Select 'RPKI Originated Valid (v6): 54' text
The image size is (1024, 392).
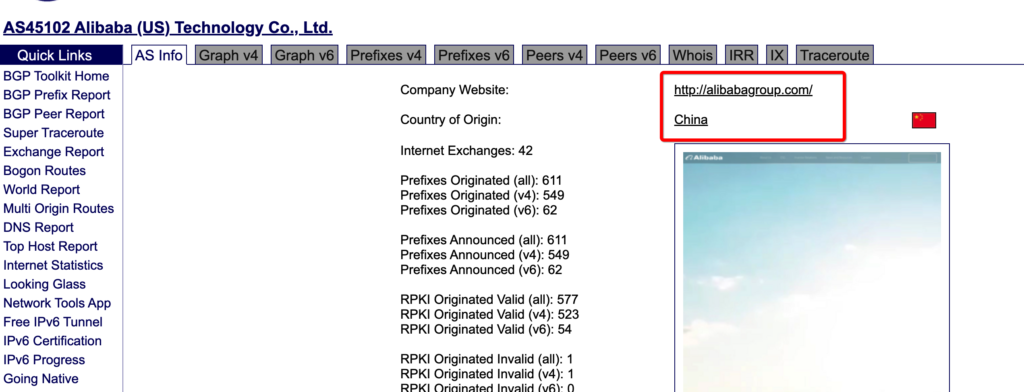[x=486, y=329]
